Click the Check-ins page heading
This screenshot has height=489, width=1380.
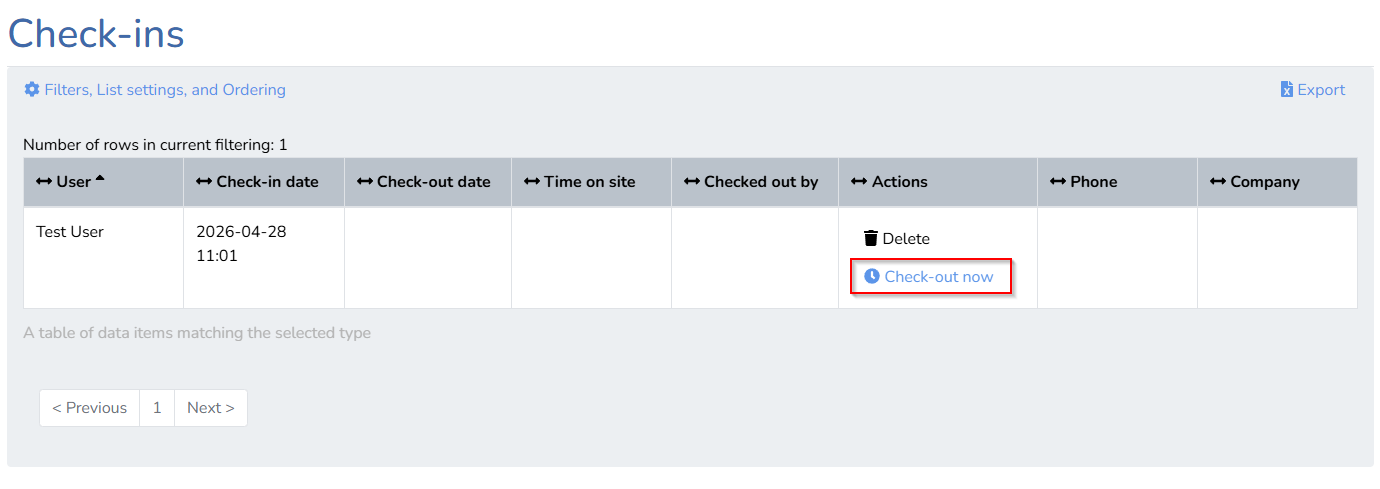click(x=96, y=33)
